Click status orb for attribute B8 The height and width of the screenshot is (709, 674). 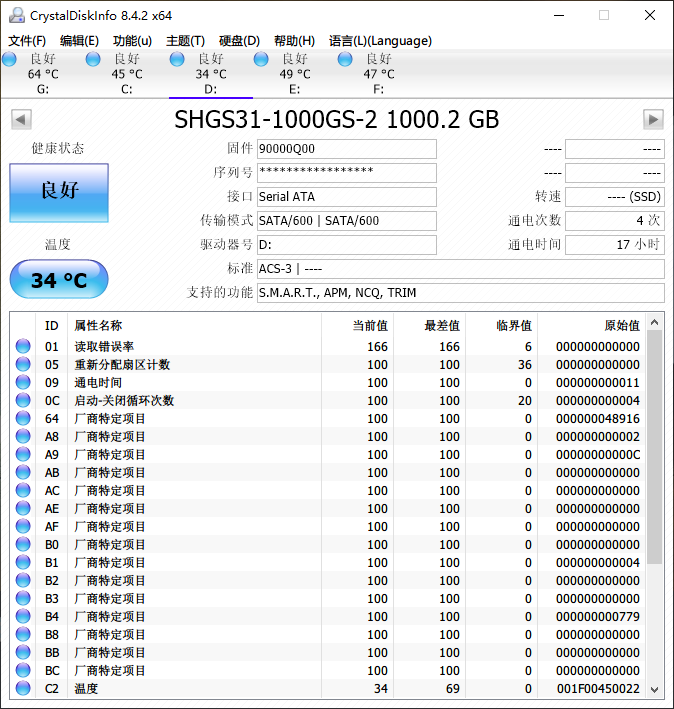23,634
